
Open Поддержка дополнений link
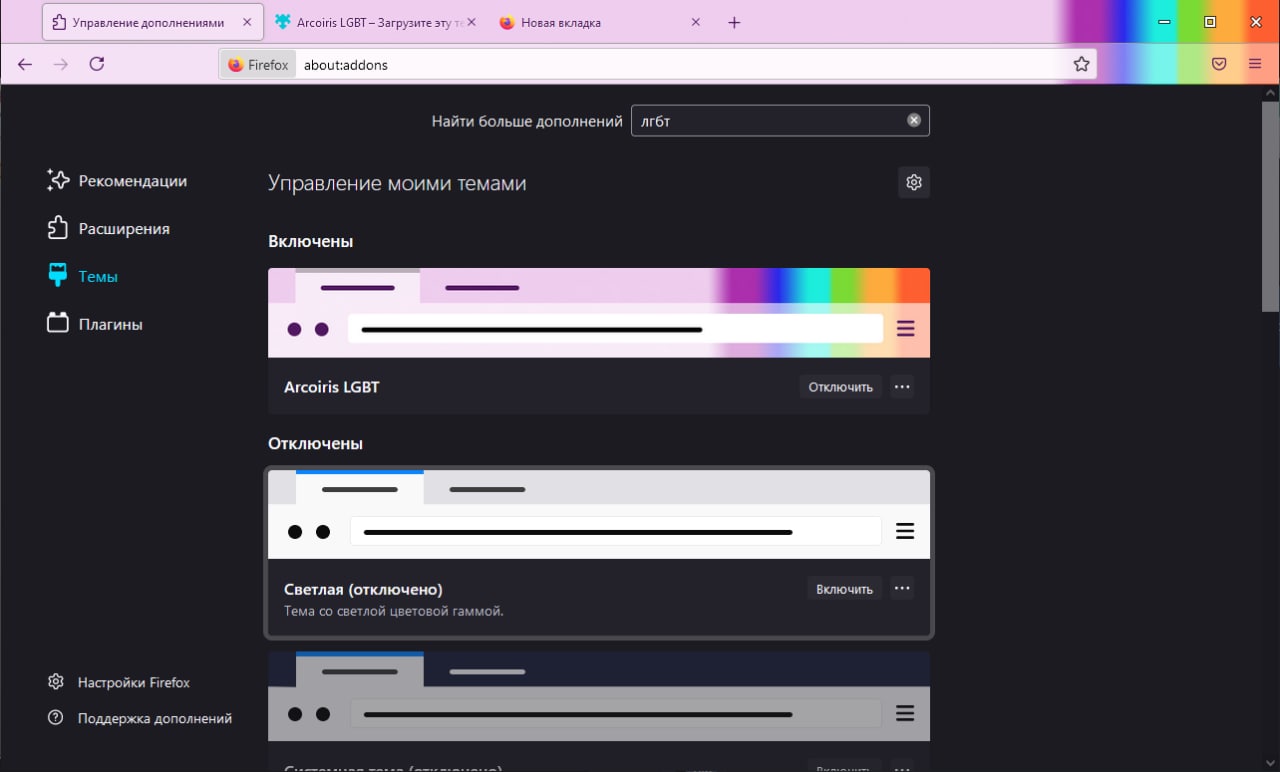click(140, 718)
